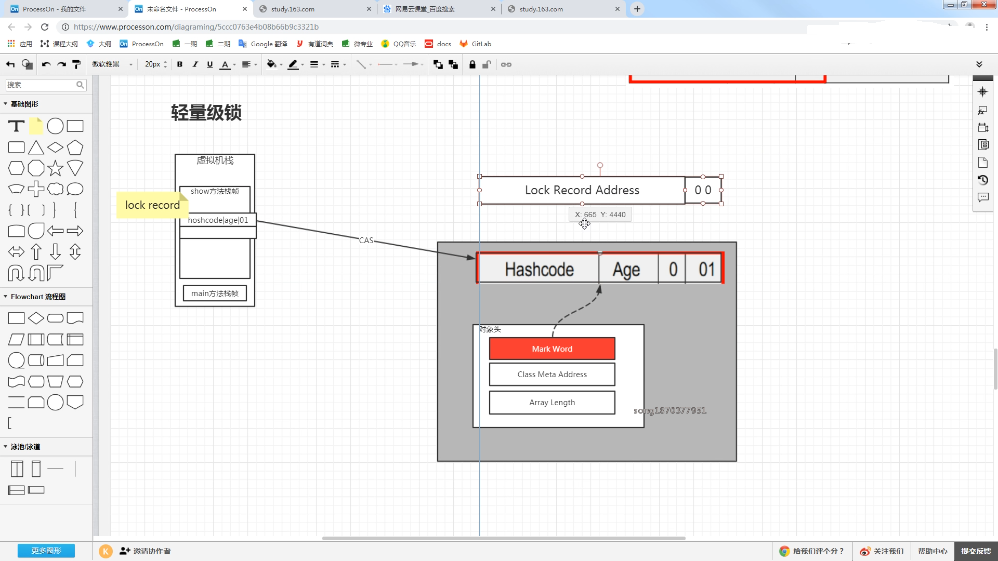Click the blue more shapes button

click(46, 551)
